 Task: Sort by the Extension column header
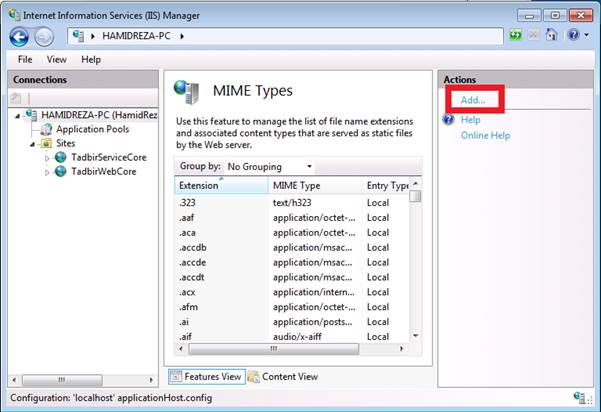click(x=221, y=185)
